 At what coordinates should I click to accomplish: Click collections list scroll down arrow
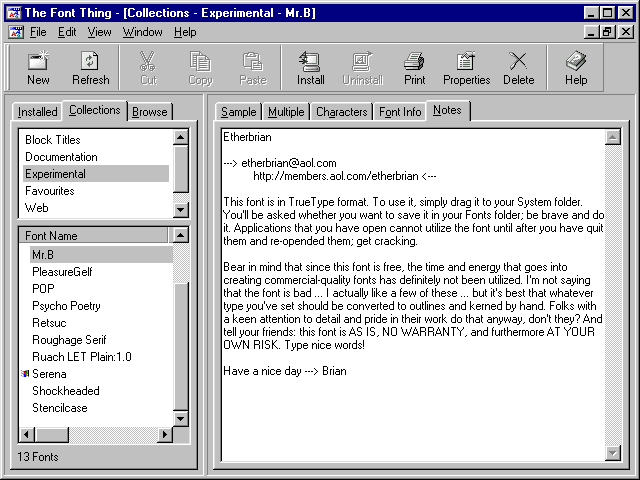tap(180, 210)
